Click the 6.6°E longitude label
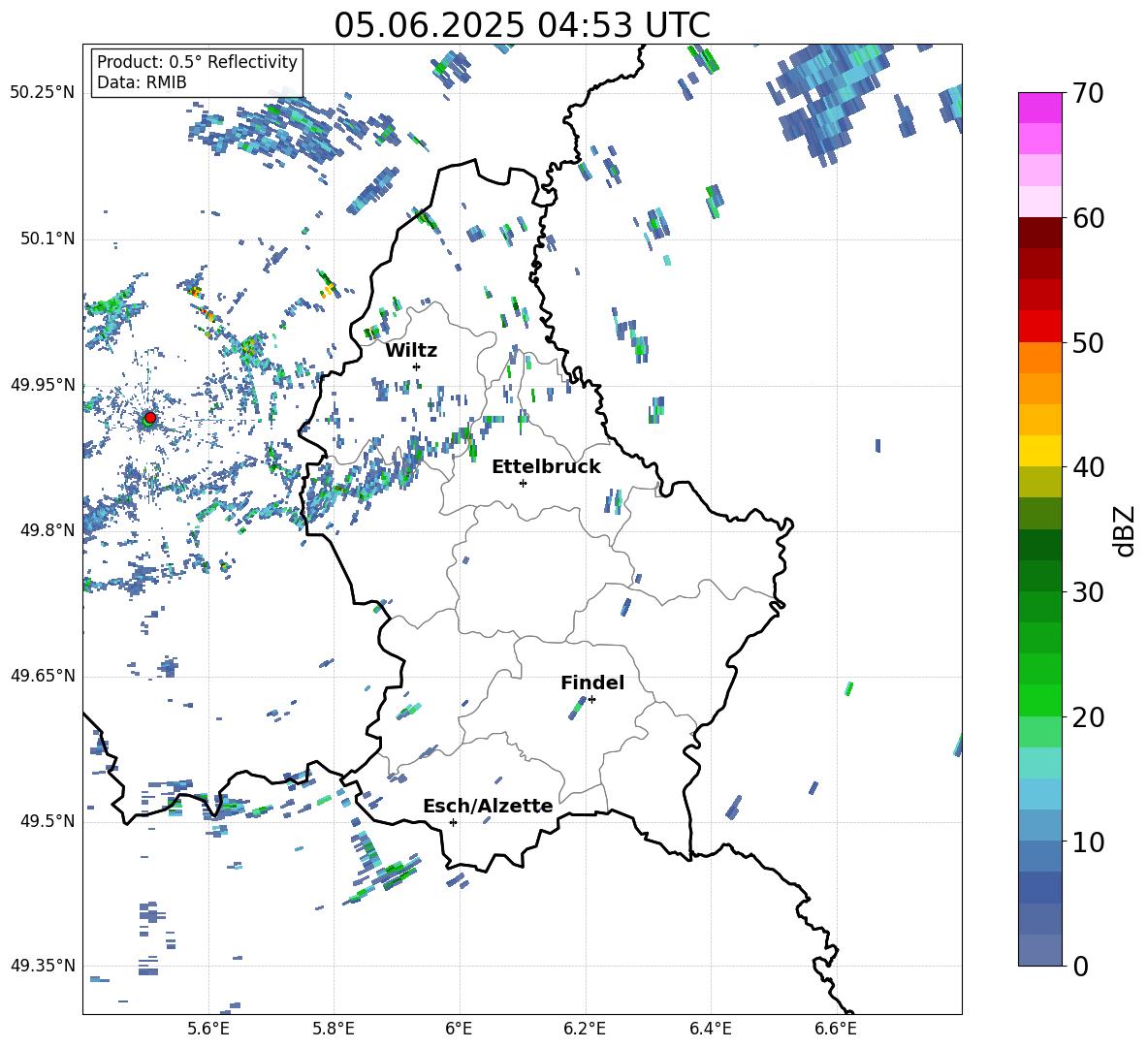Viewport: 1148px width, 1048px height. click(836, 1029)
